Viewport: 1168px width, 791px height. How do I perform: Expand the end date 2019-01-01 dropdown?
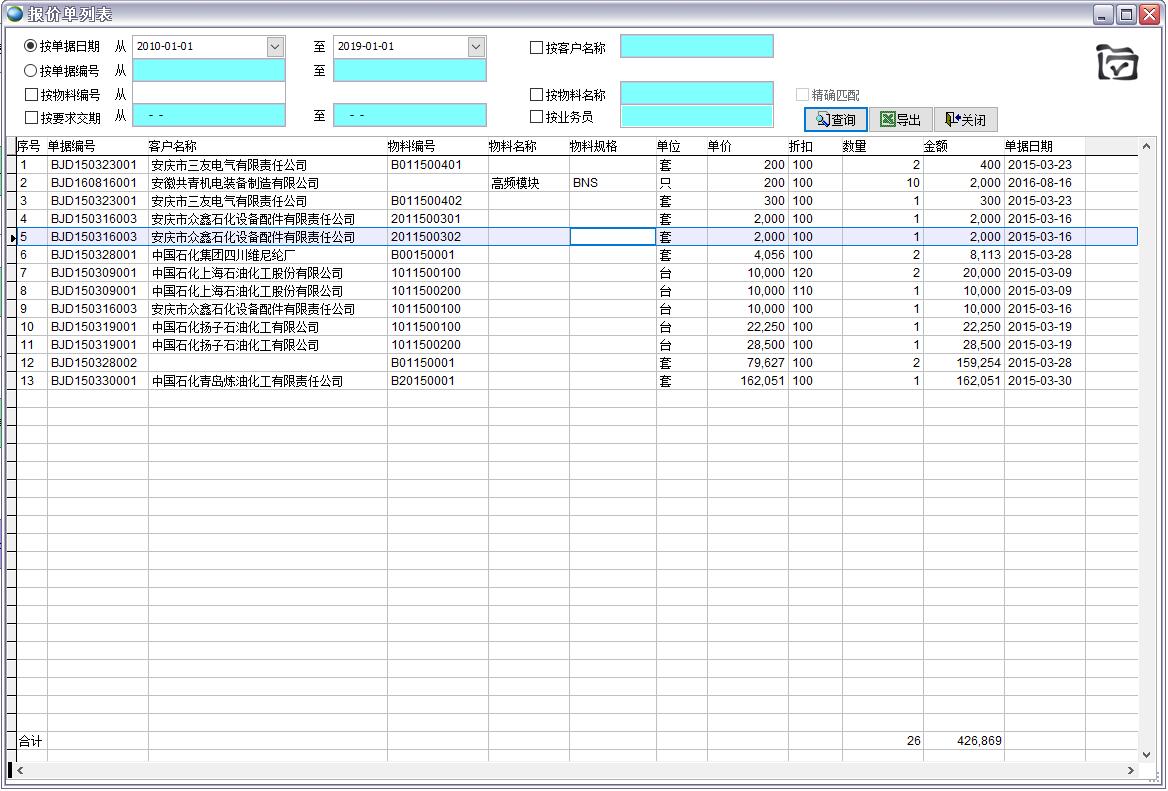pos(476,47)
